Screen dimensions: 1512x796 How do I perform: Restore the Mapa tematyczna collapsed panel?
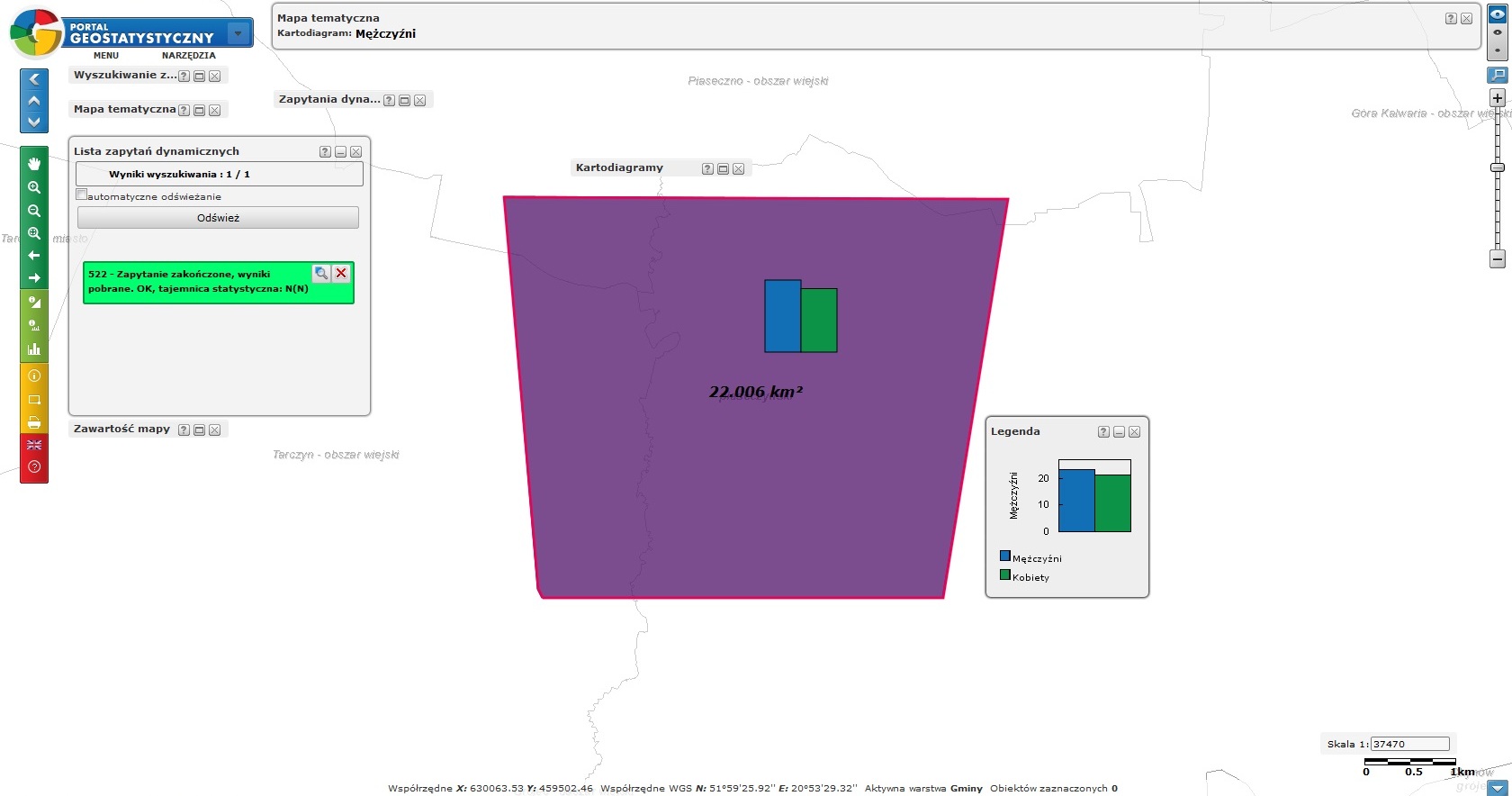tap(200, 110)
